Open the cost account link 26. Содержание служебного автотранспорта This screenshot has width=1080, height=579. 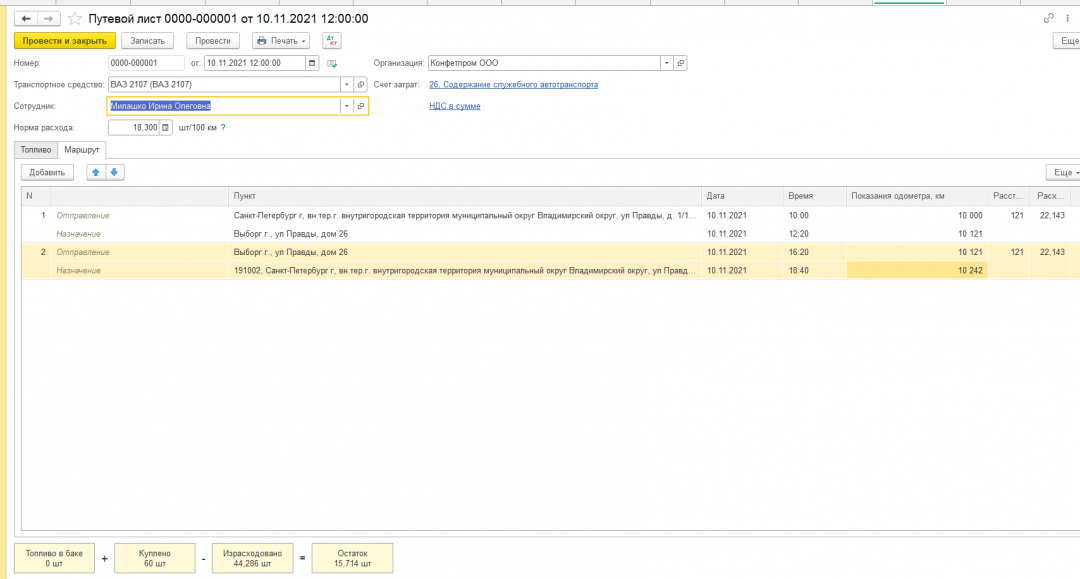click(x=513, y=85)
